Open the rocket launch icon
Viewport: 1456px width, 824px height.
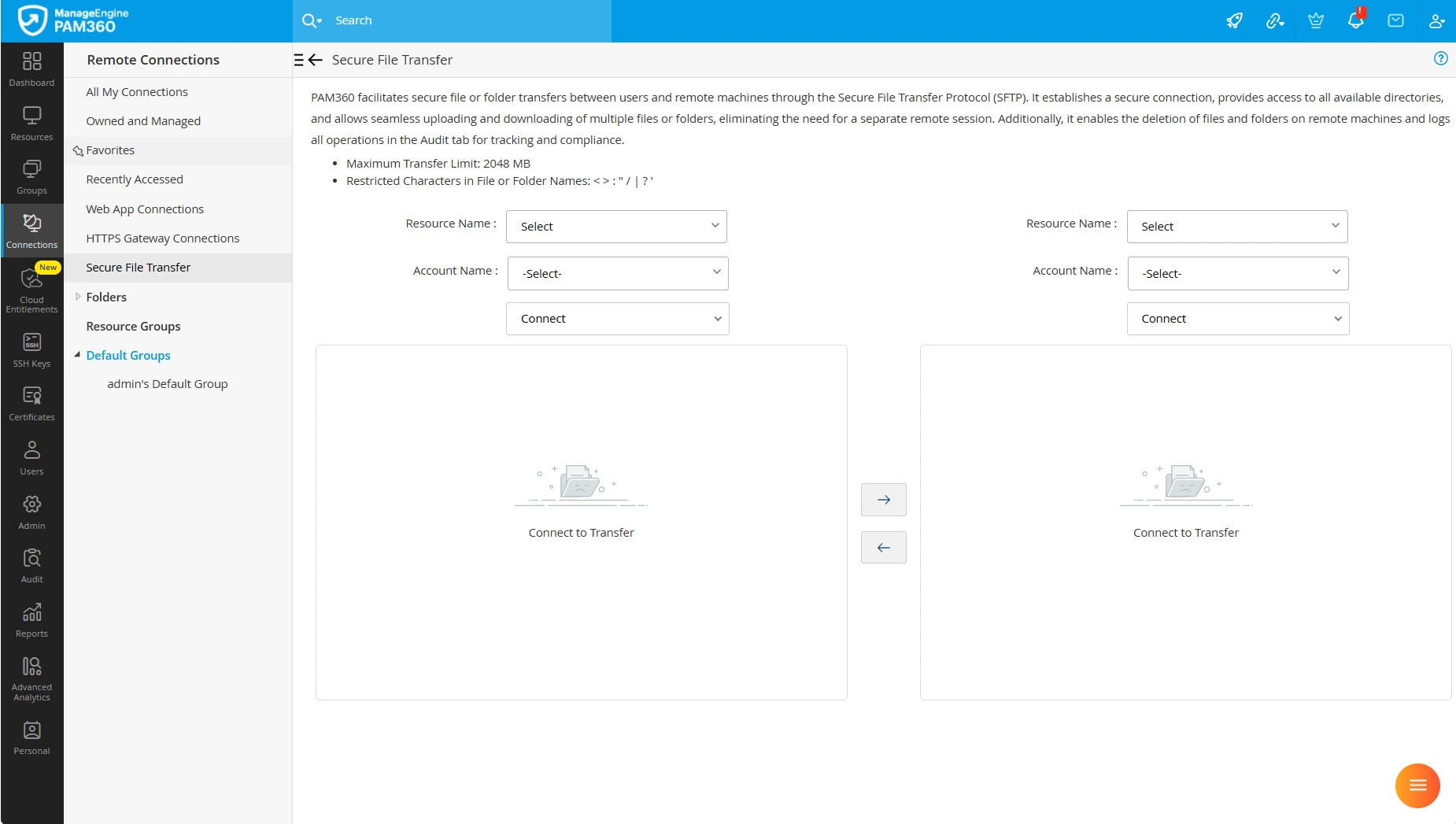coord(1235,20)
